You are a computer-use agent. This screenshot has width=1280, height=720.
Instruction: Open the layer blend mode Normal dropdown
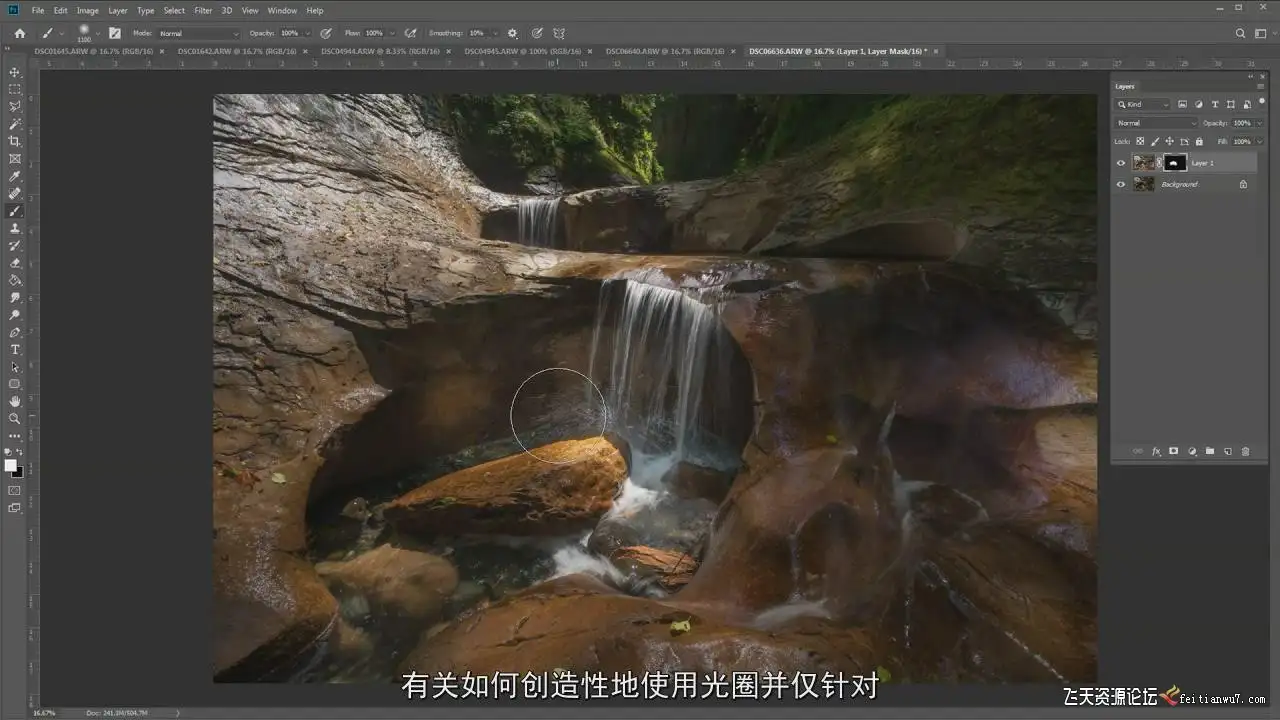[1156, 123]
